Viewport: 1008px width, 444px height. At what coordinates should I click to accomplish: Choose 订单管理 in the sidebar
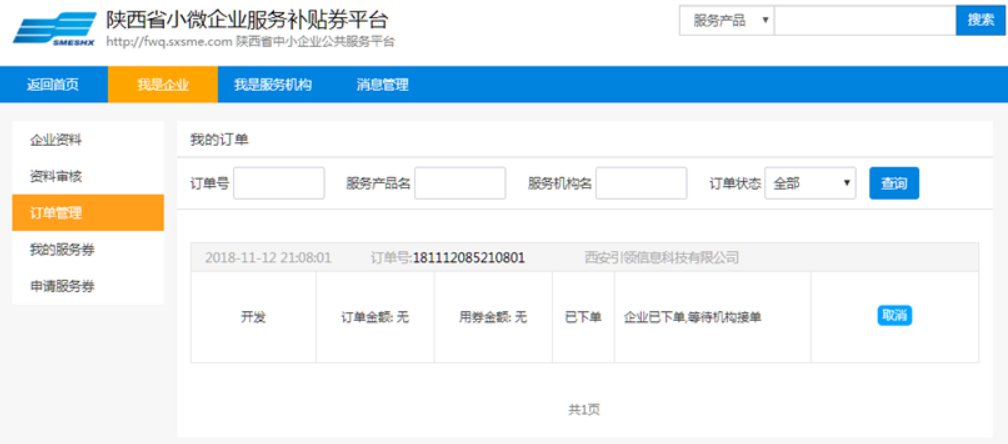click(56, 213)
